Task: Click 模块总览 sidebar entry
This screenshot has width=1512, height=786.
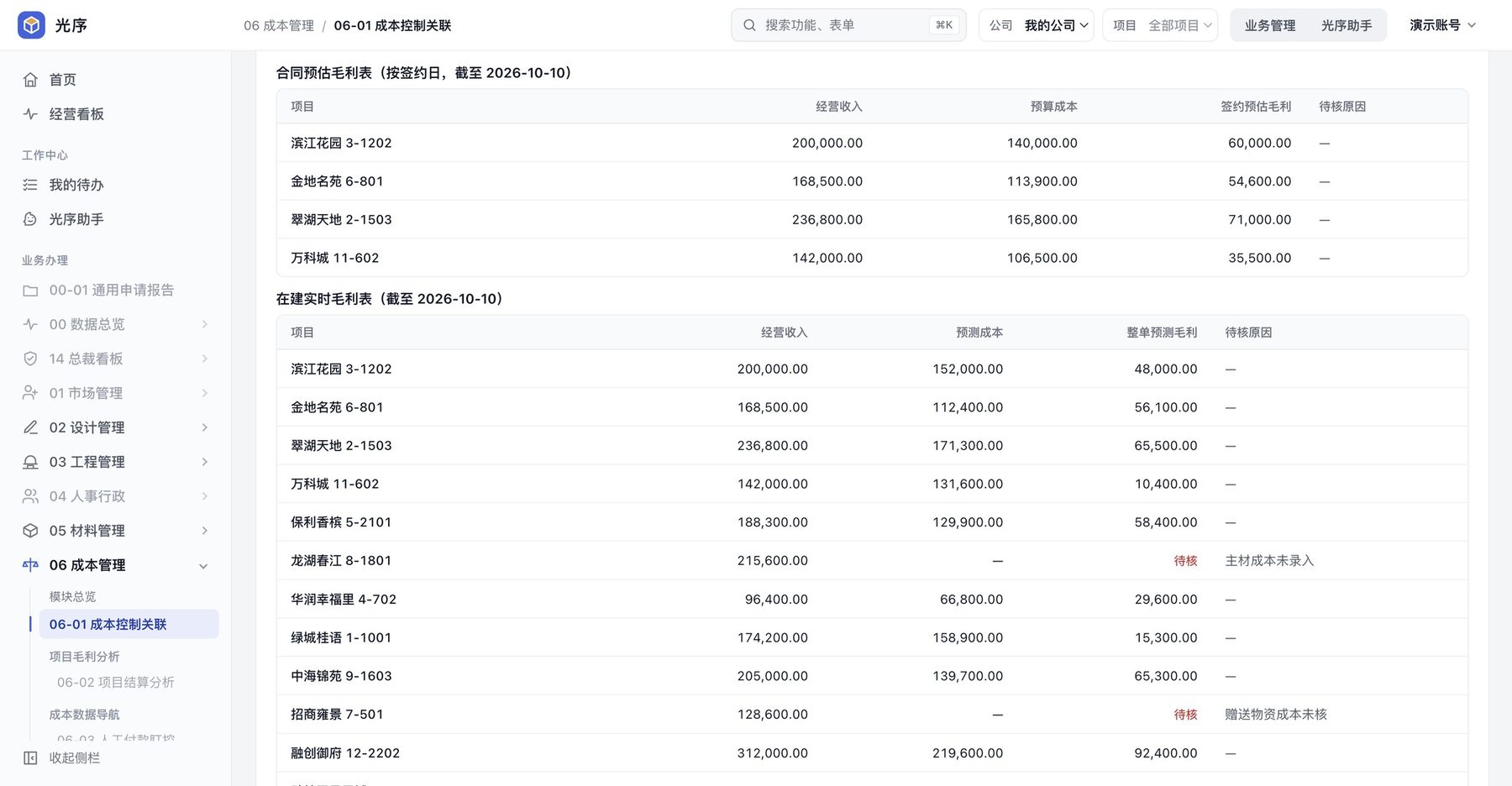Action: coord(72,596)
